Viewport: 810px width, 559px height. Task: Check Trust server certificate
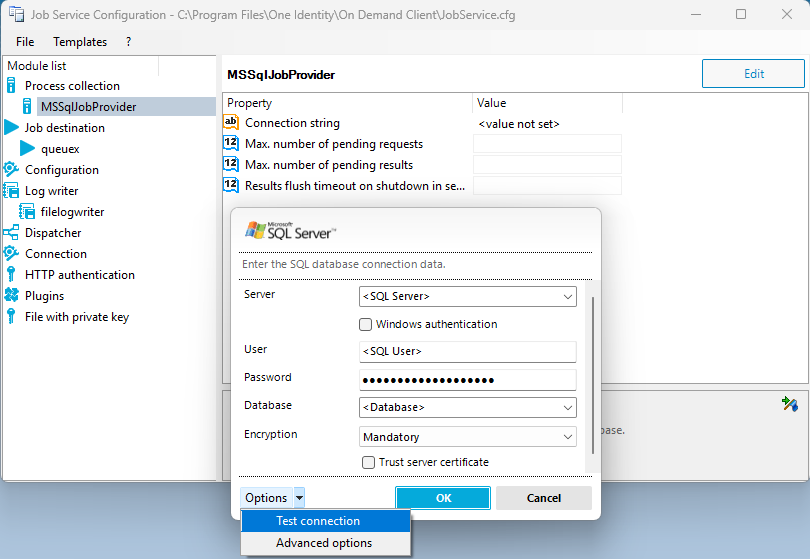click(368, 462)
